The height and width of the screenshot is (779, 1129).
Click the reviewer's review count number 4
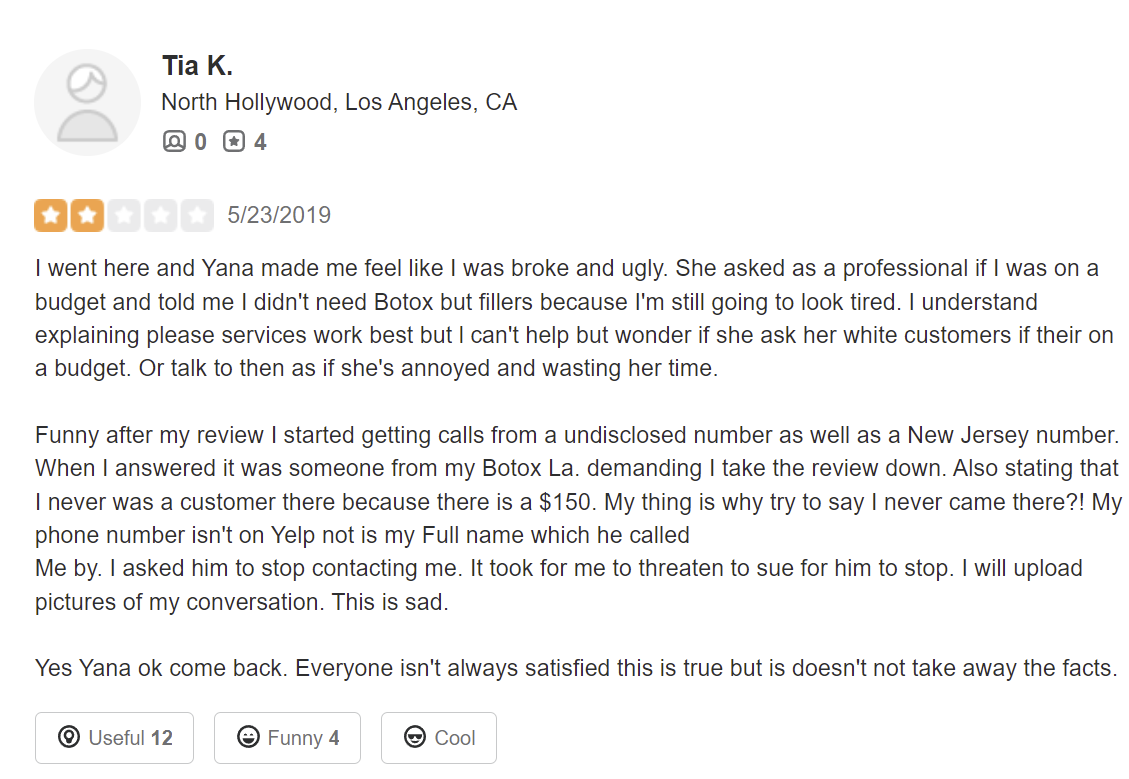click(260, 142)
